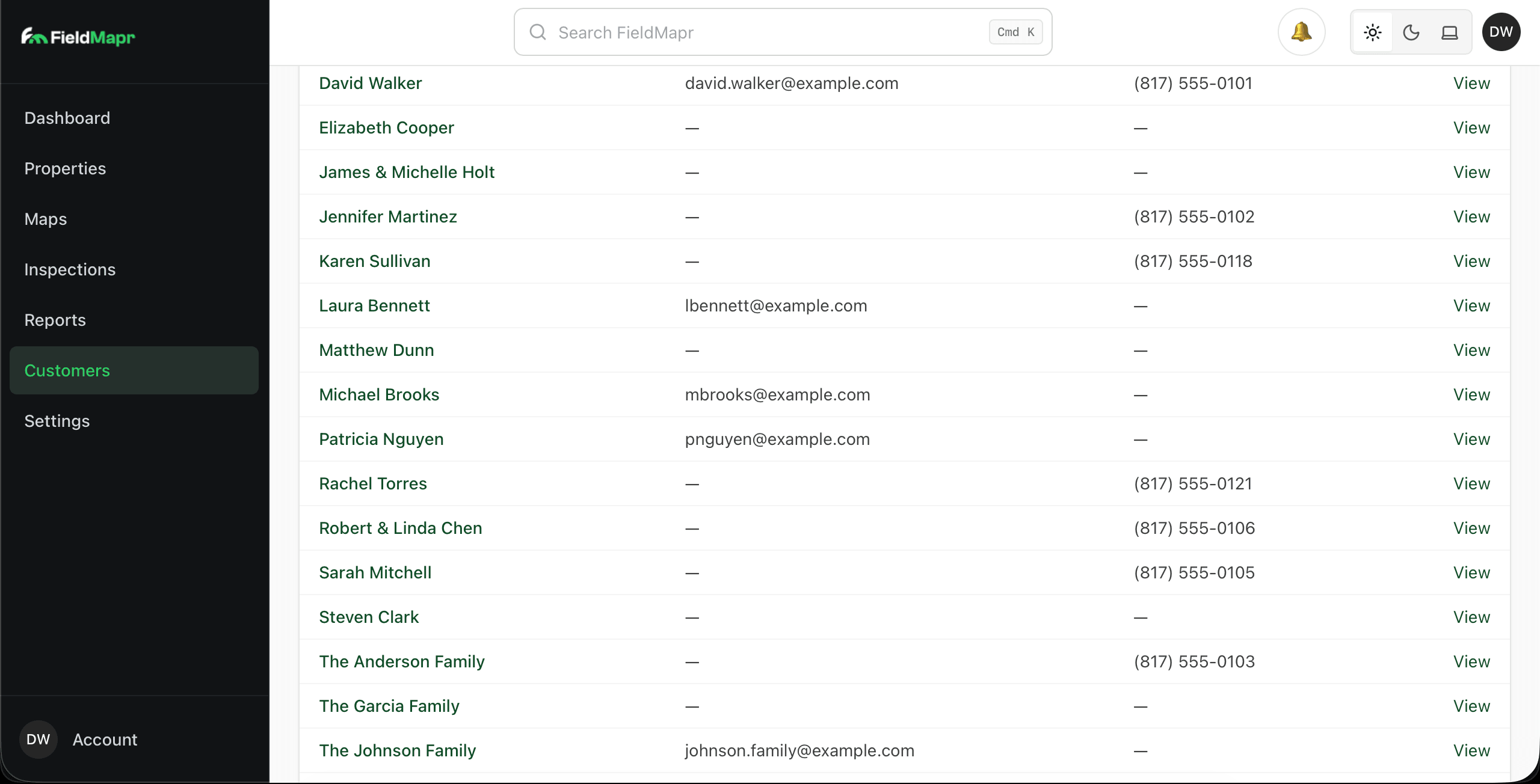Viewport: 1540px width, 784px height.
Task: Click View for Karen Sullivan
Action: (1471, 261)
